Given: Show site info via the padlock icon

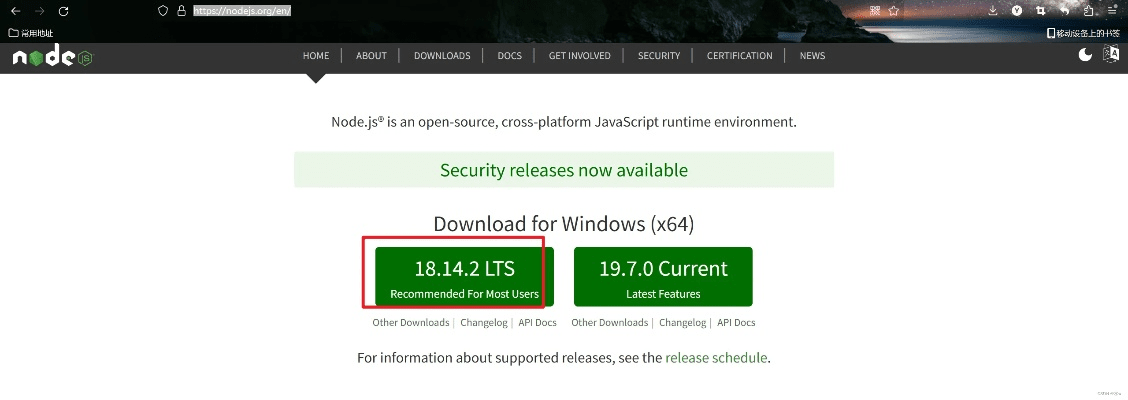Looking at the screenshot, I should point(181,11).
